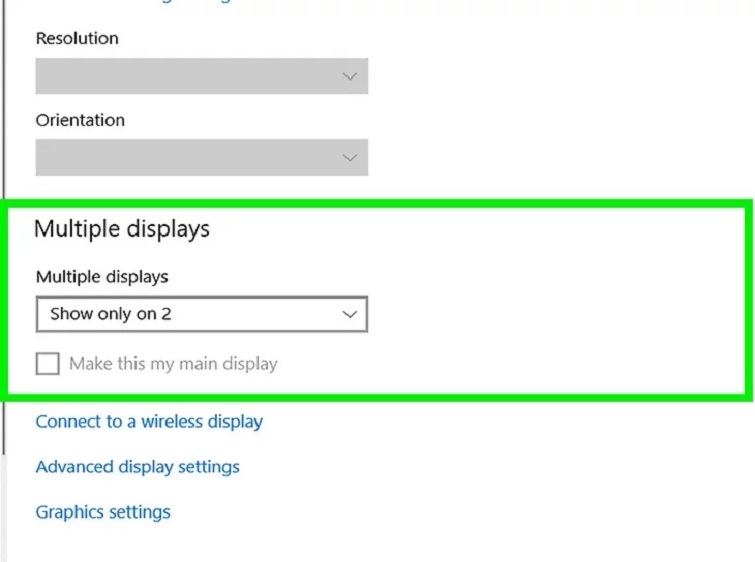Open the grayed-out Orientation dropdown
The height and width of the screenshot is (562, 755).
(201, 158)
